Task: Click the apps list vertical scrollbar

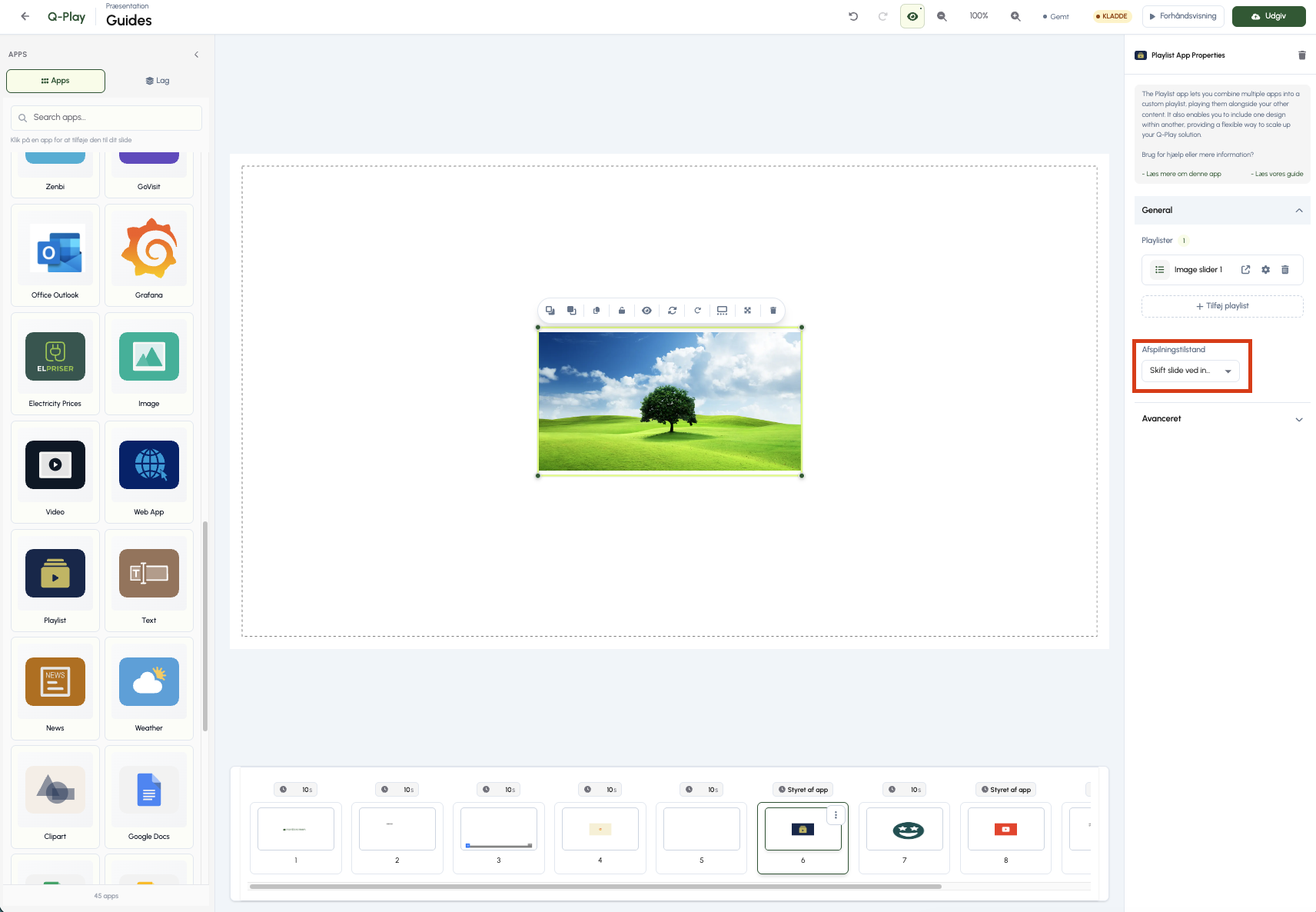Action: point(205,626)
